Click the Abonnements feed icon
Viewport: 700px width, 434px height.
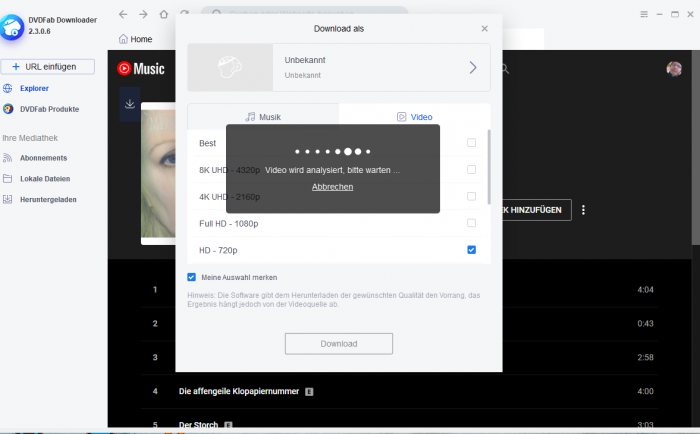pyautogui.click(x=8, y=158)
